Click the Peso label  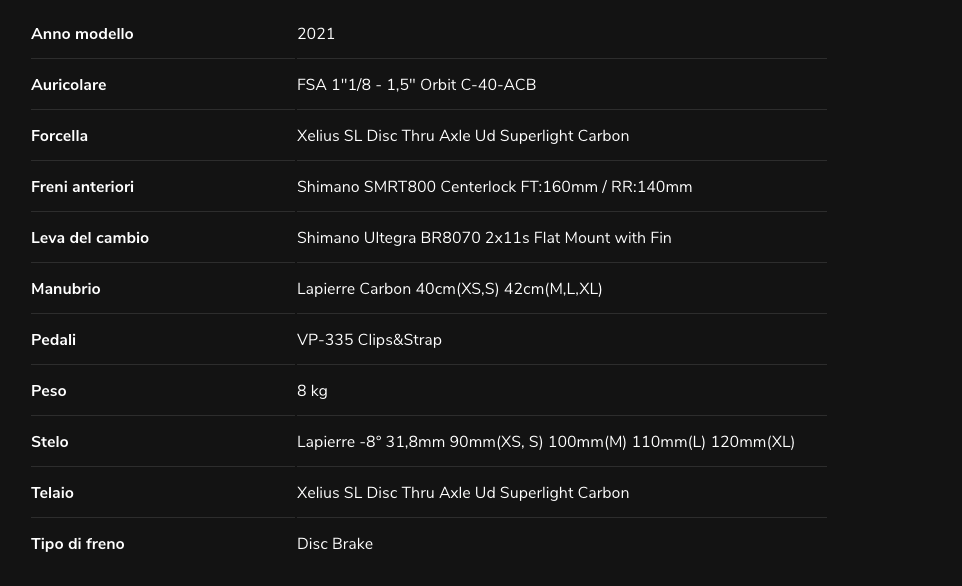(48, 391)
